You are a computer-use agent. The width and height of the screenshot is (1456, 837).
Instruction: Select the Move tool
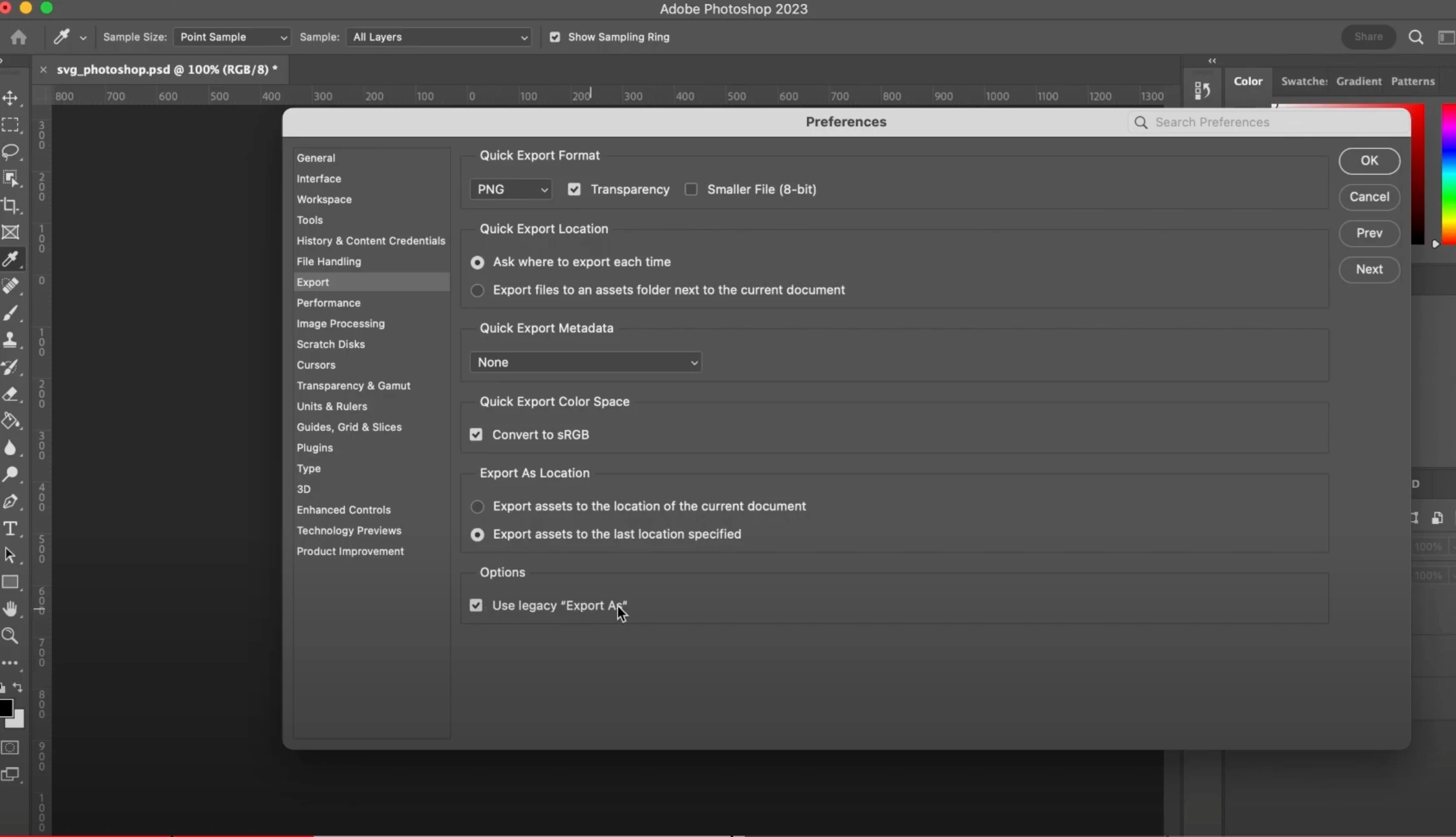pos(10,98)
